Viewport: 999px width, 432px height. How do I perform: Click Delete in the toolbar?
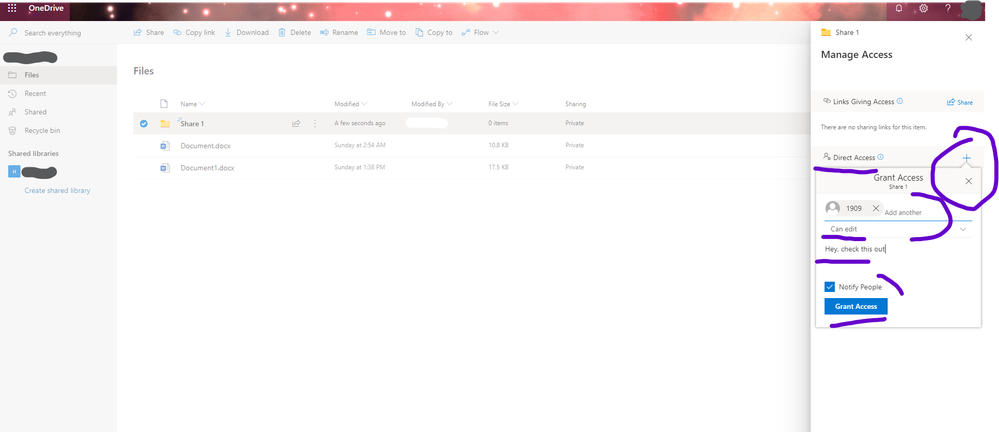294,32
